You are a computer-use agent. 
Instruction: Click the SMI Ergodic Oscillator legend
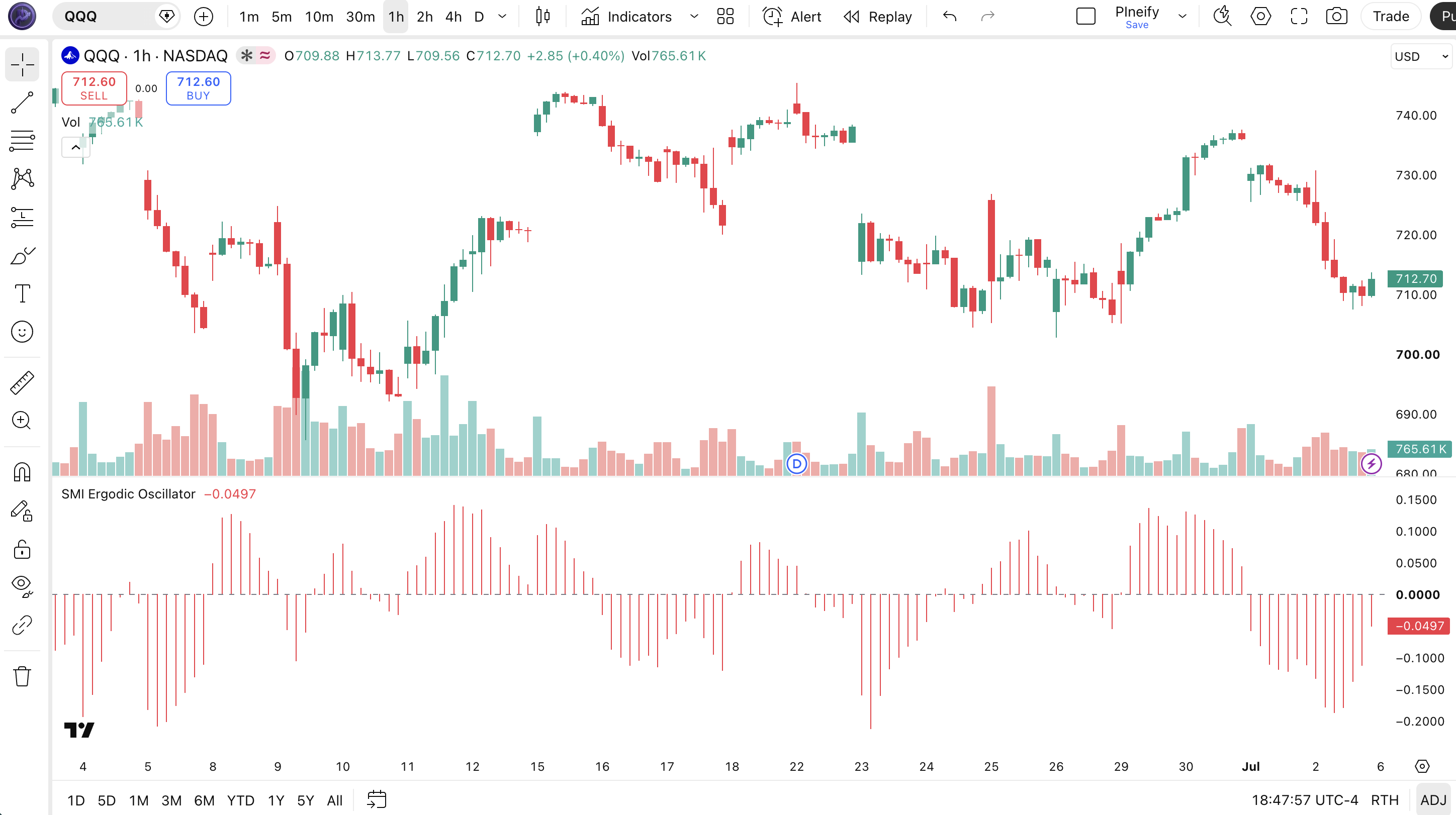coord(128,494)
